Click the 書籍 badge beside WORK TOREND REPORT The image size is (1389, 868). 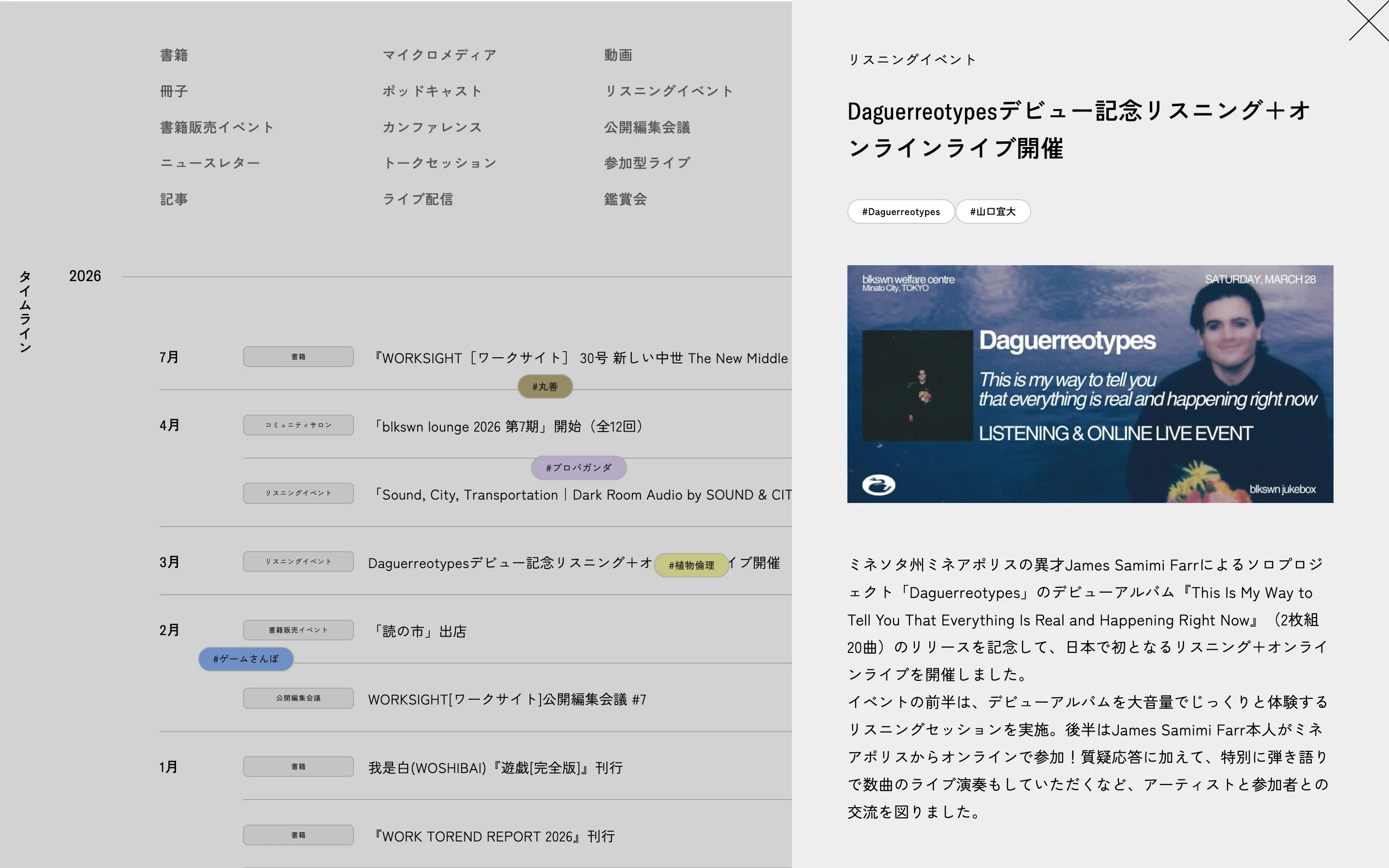coord(299,835)
